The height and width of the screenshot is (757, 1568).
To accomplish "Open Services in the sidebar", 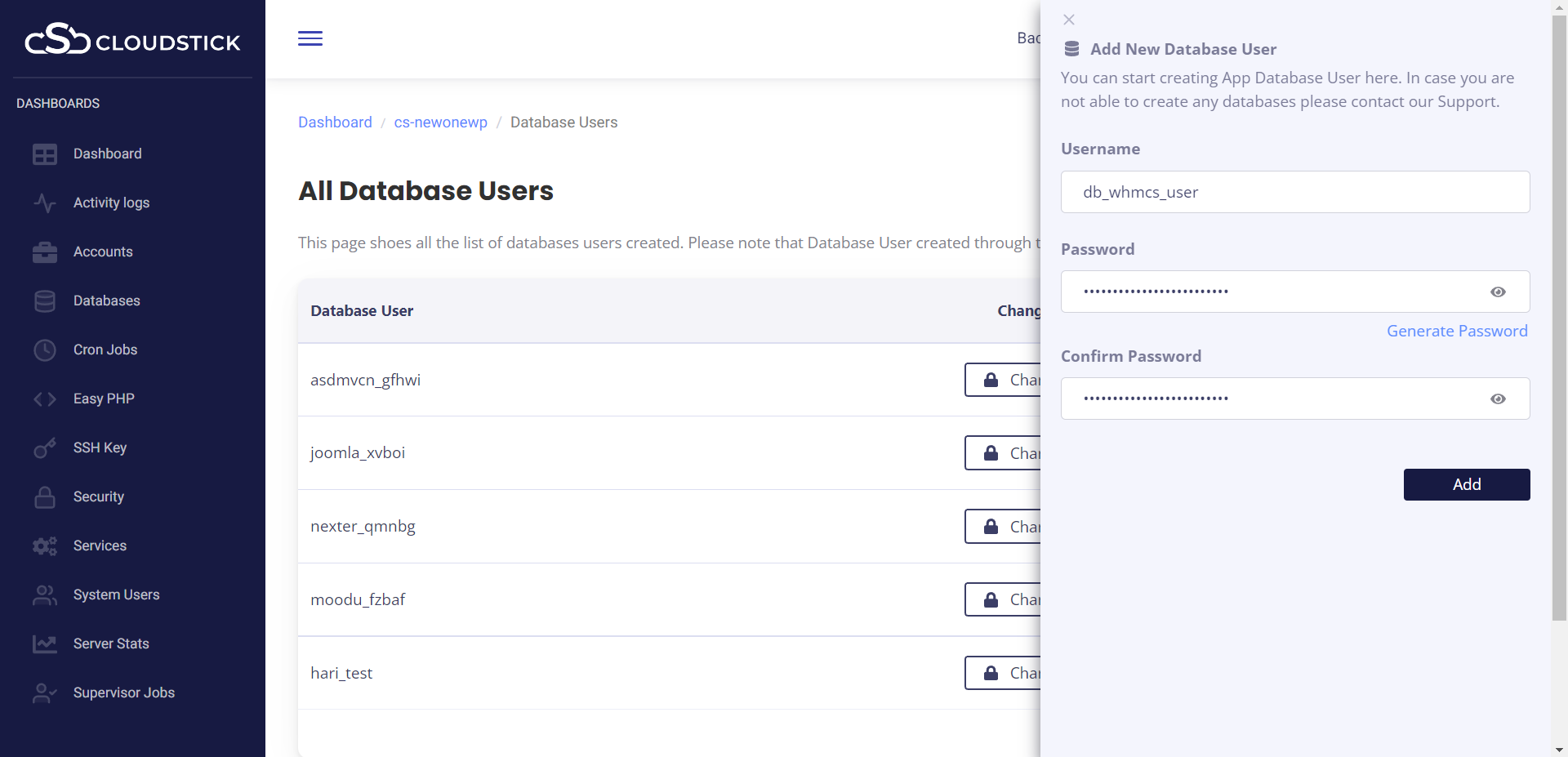I will point(100,545).
